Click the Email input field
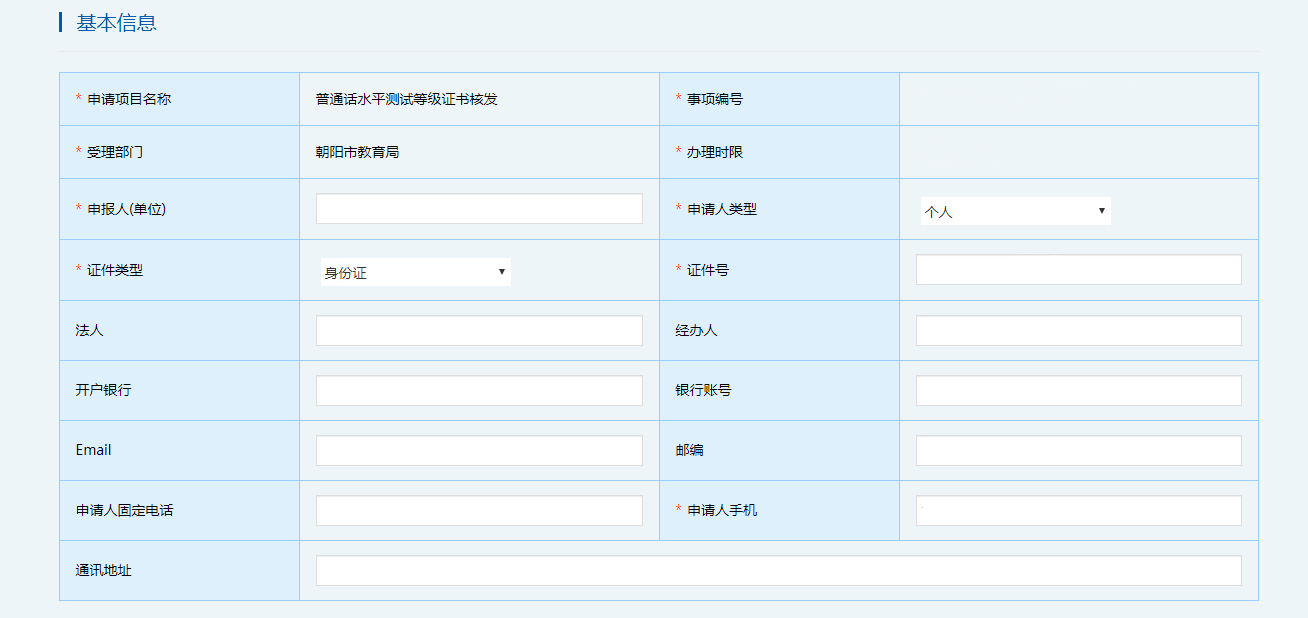Image resolution: width=1308 pixels, height=618 pixels. (479, 451)
